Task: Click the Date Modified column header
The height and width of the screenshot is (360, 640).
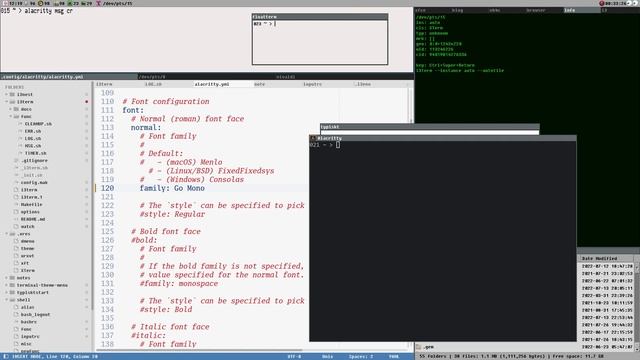Action: (599, 258)
